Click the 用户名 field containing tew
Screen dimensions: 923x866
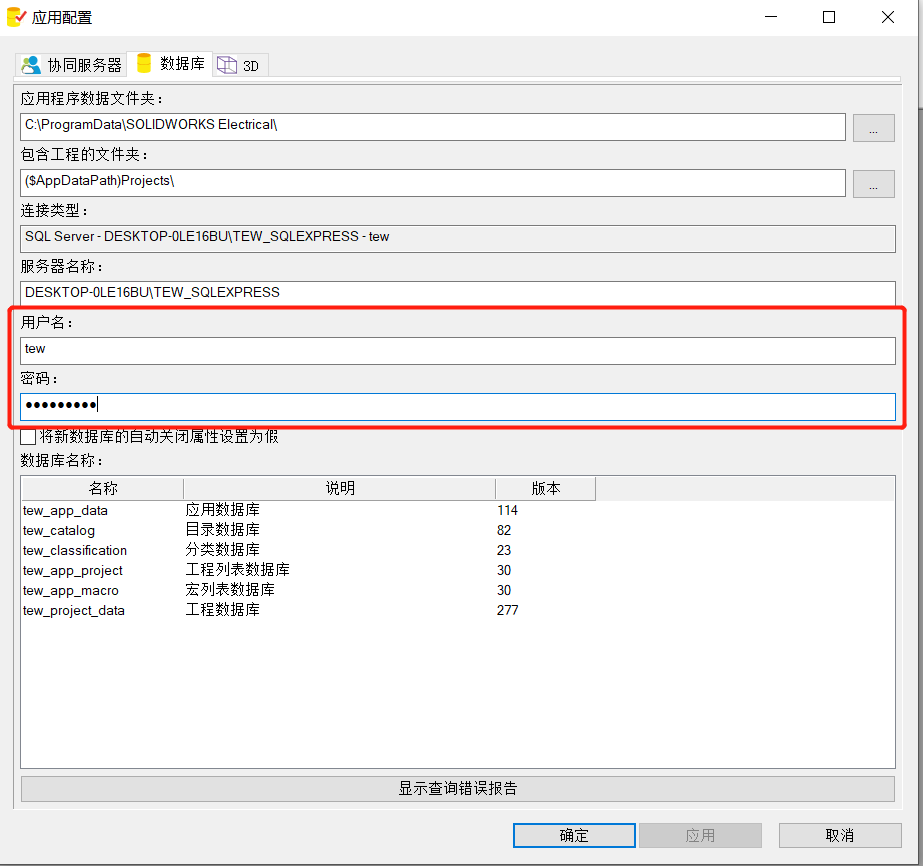point(458,351)
